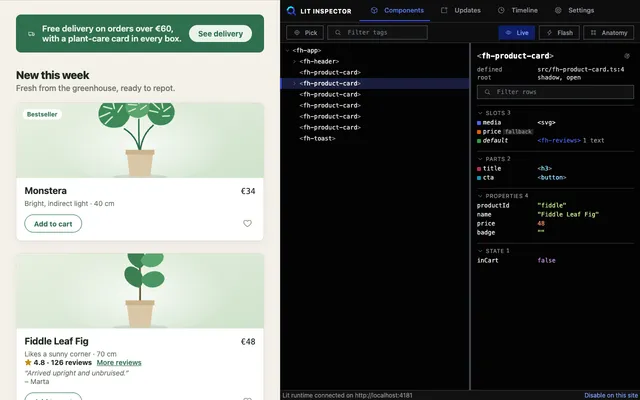This screenshot has width=640, height=400.
Task: Select the fh-app root row
Action: [x=375, y=51]
